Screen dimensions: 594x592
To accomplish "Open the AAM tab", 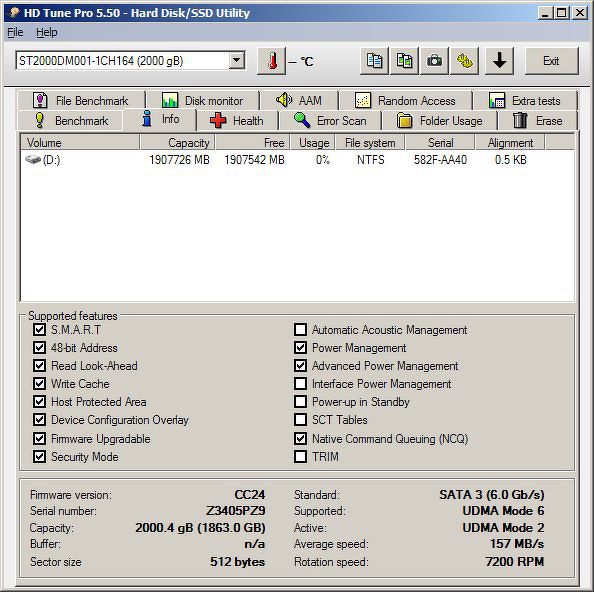I will point(299,100).
